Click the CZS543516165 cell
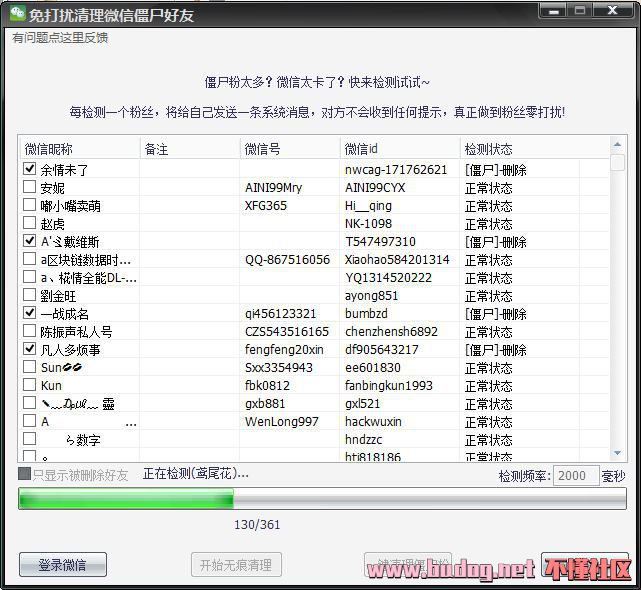This screenshot has width=641, height=590. 287,332
